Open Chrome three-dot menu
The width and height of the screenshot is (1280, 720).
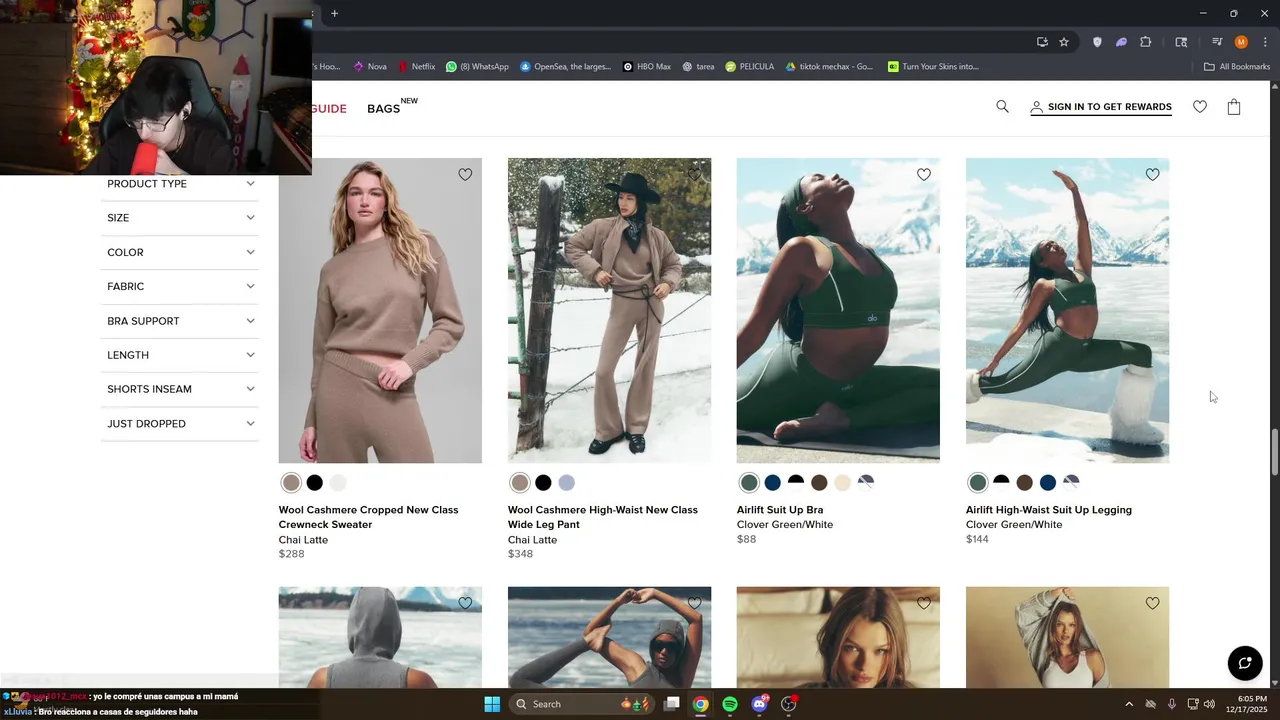[1265, 42]
